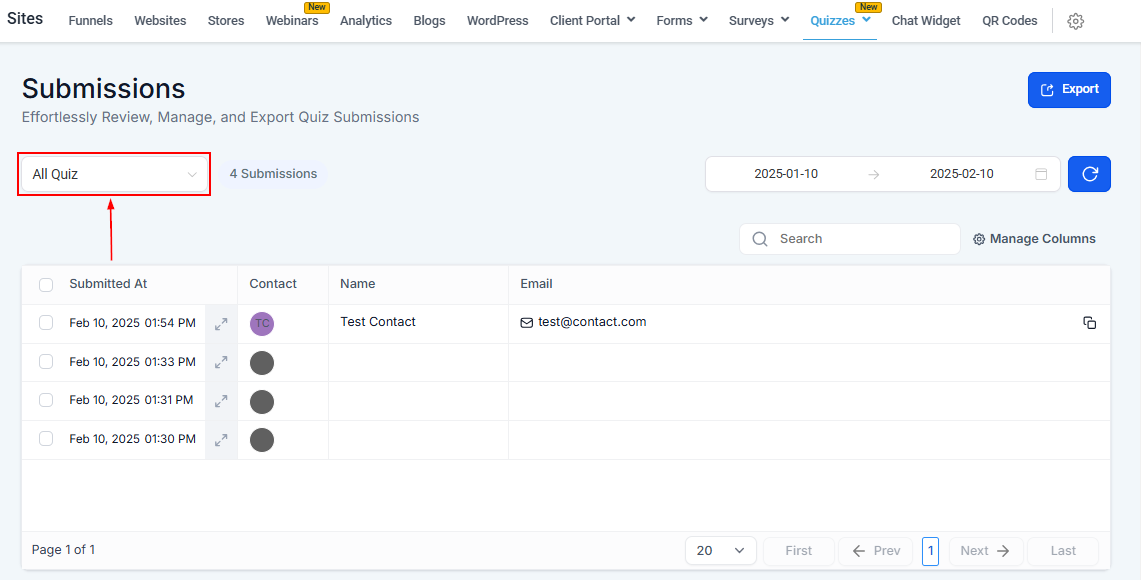
Task: Expand the Quizzes menu
Action: point(840,20)
